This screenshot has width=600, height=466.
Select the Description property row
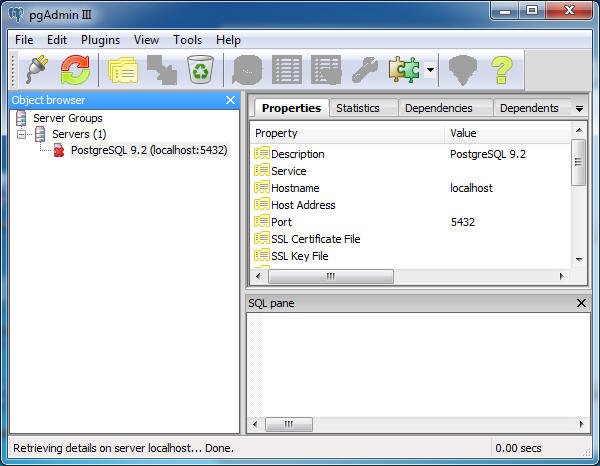[411, 154]
